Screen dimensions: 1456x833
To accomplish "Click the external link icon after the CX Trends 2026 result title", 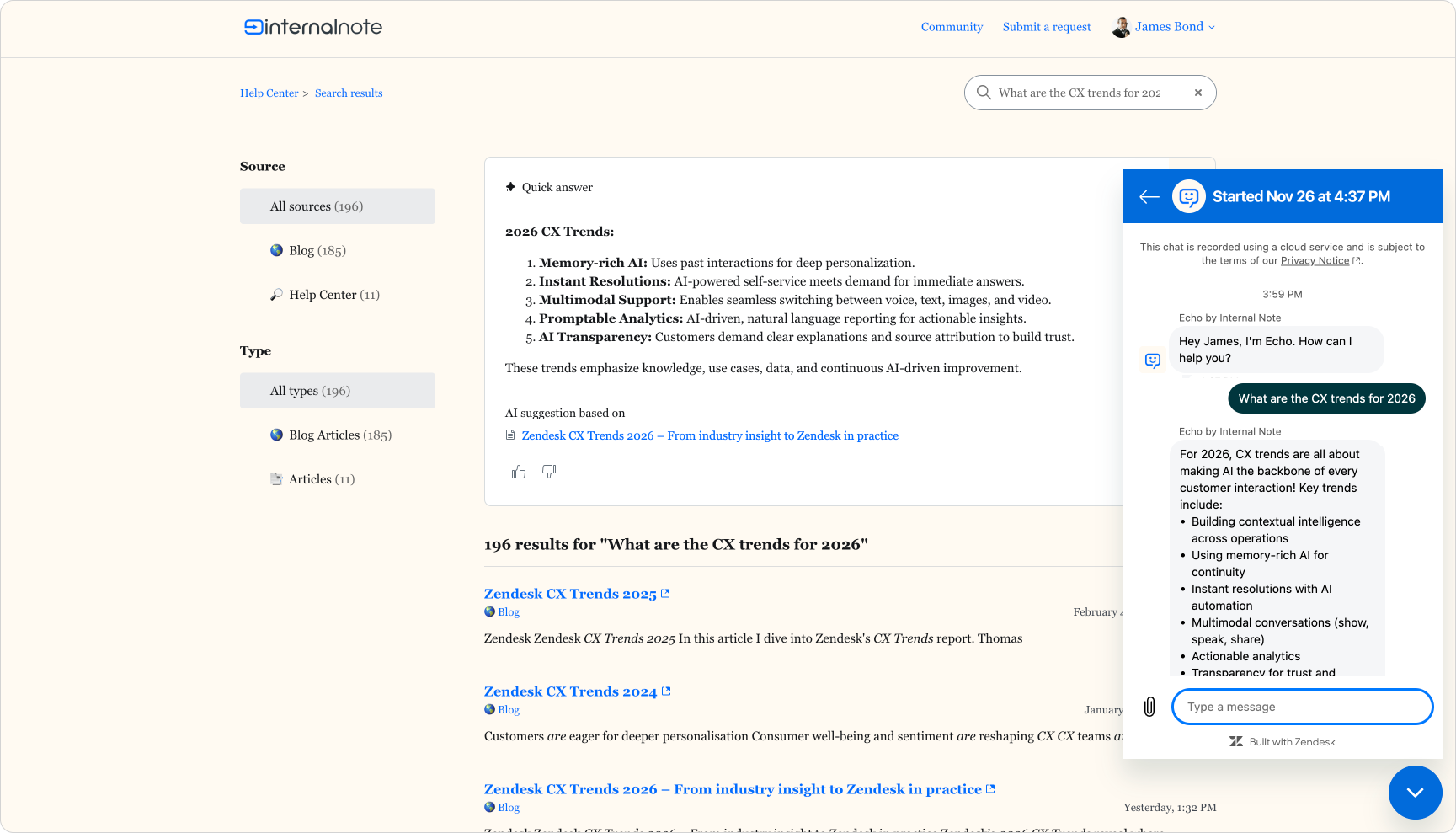I will (990, 788).
